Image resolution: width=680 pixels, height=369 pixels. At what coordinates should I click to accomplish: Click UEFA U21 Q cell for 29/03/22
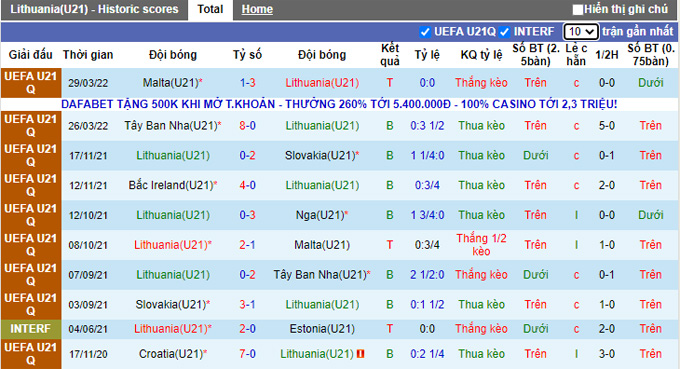coord(31,83)
